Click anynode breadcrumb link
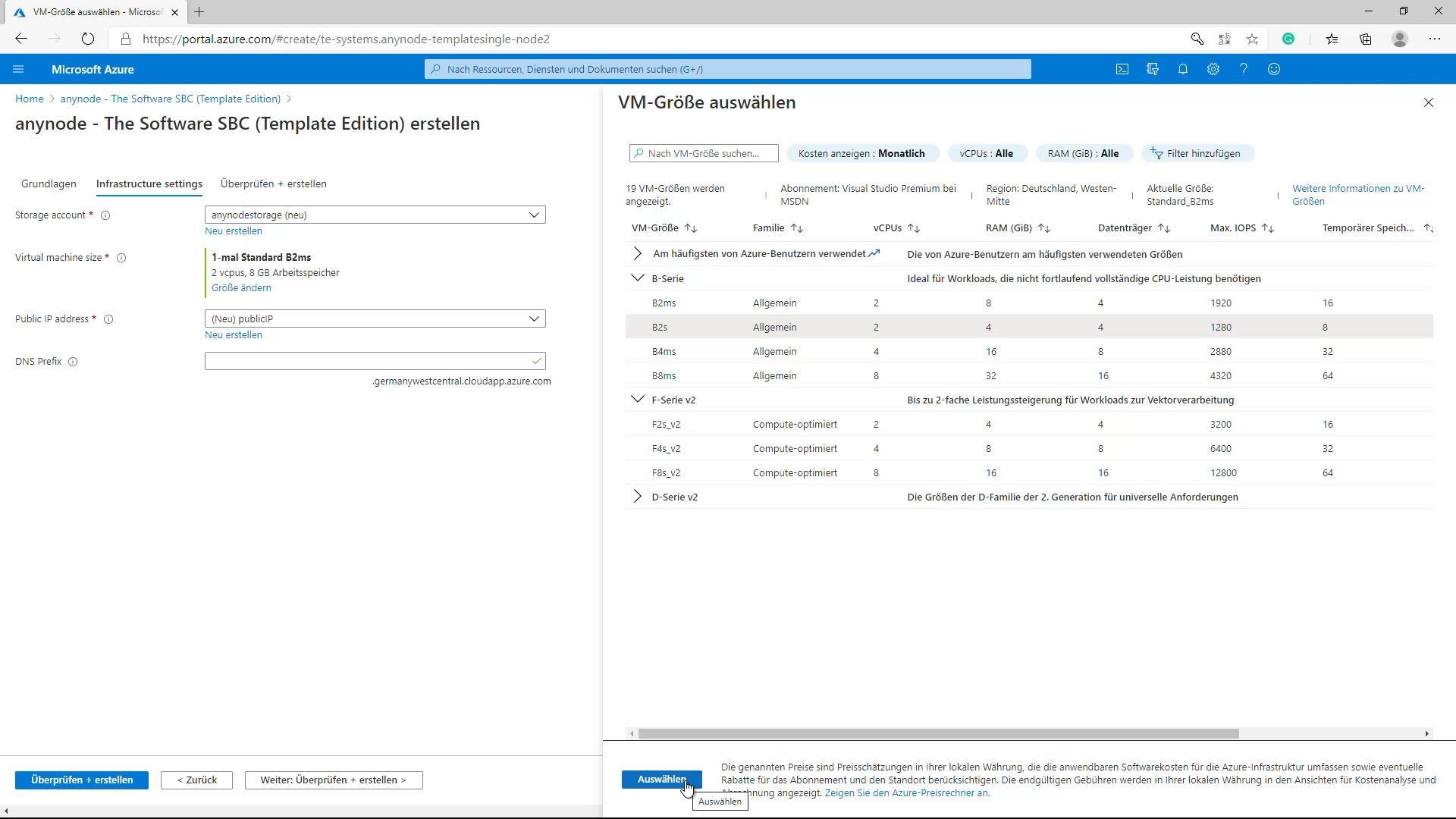Image resolution: width=1456 pixels, height=819 pixels. point(171,99)
